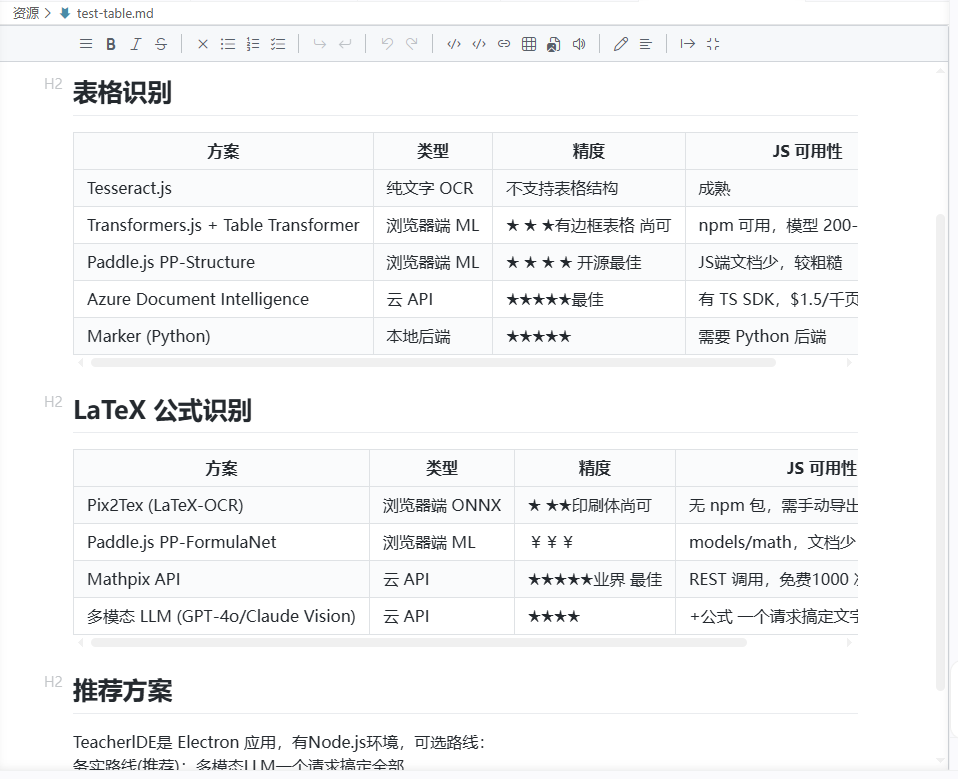Image resolution: width=958 pixels, height=779 pixels.
Task: Insert a numbered list
Action: click(x=253, y=44)
